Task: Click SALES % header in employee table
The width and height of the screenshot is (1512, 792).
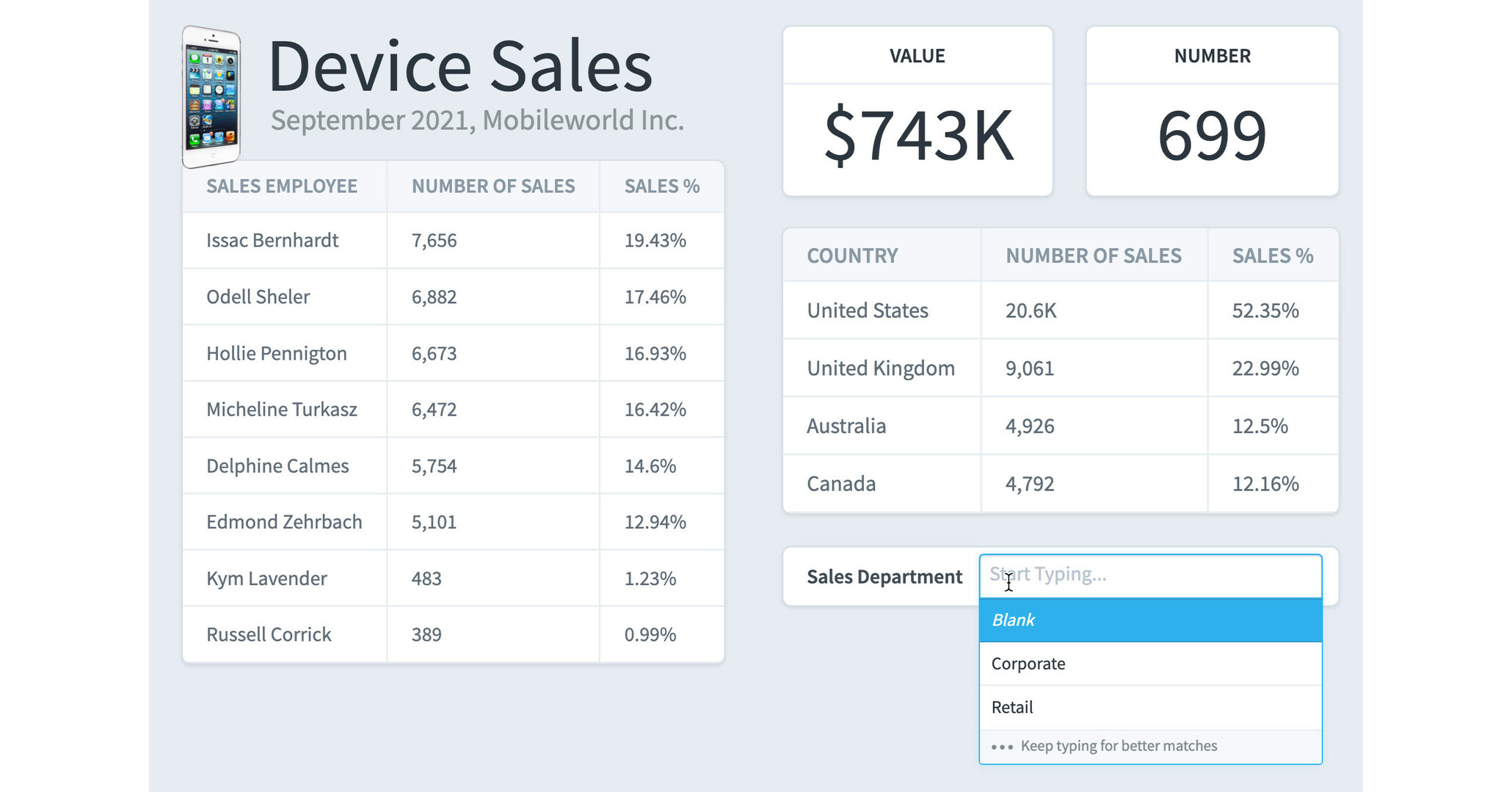Action: [661, 186]
